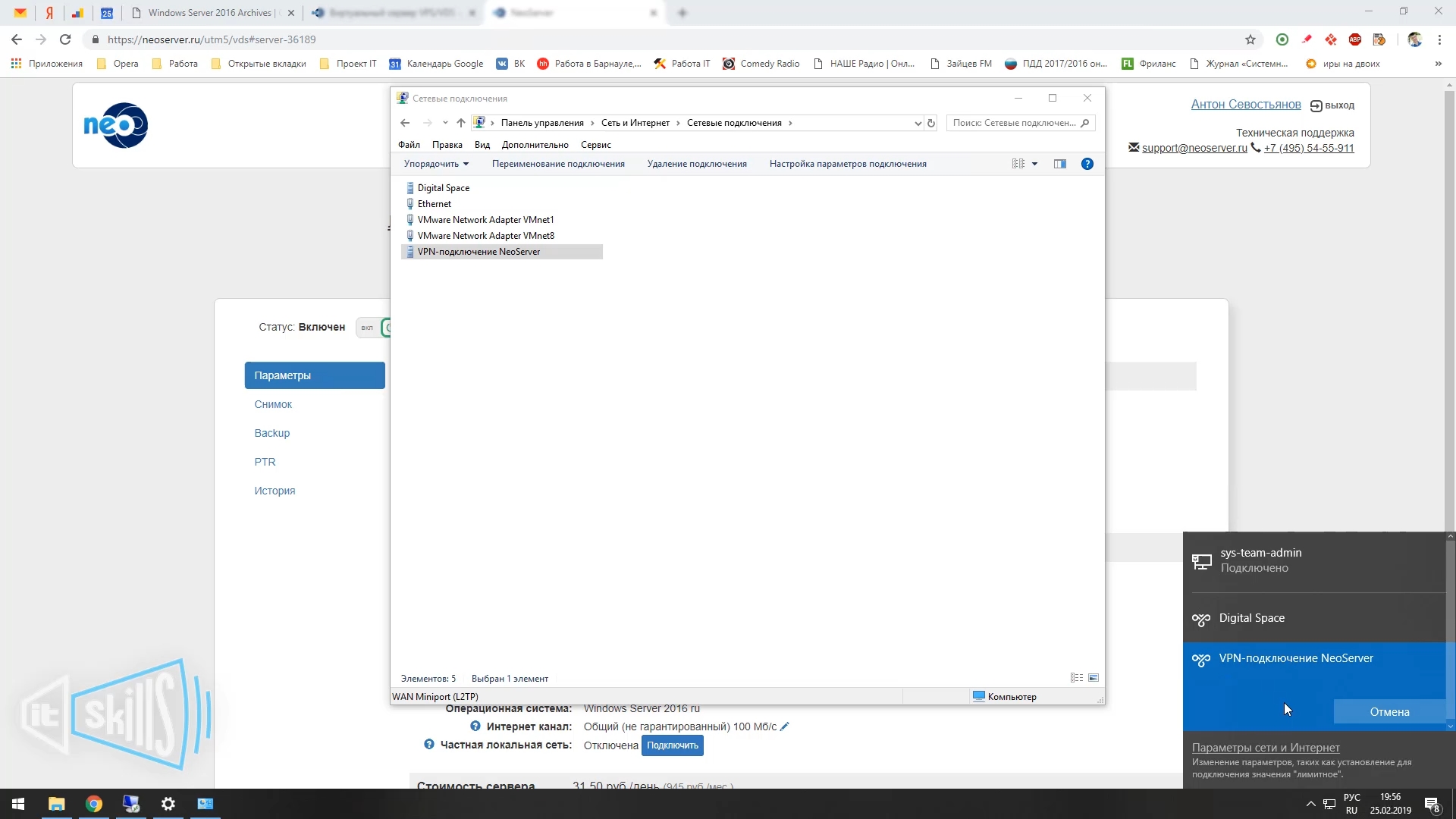Toggle the preview pane icon in Explorer toolbar
Image resolution: width=1456 pixels, height=819 pixels.
(1060, 164)
